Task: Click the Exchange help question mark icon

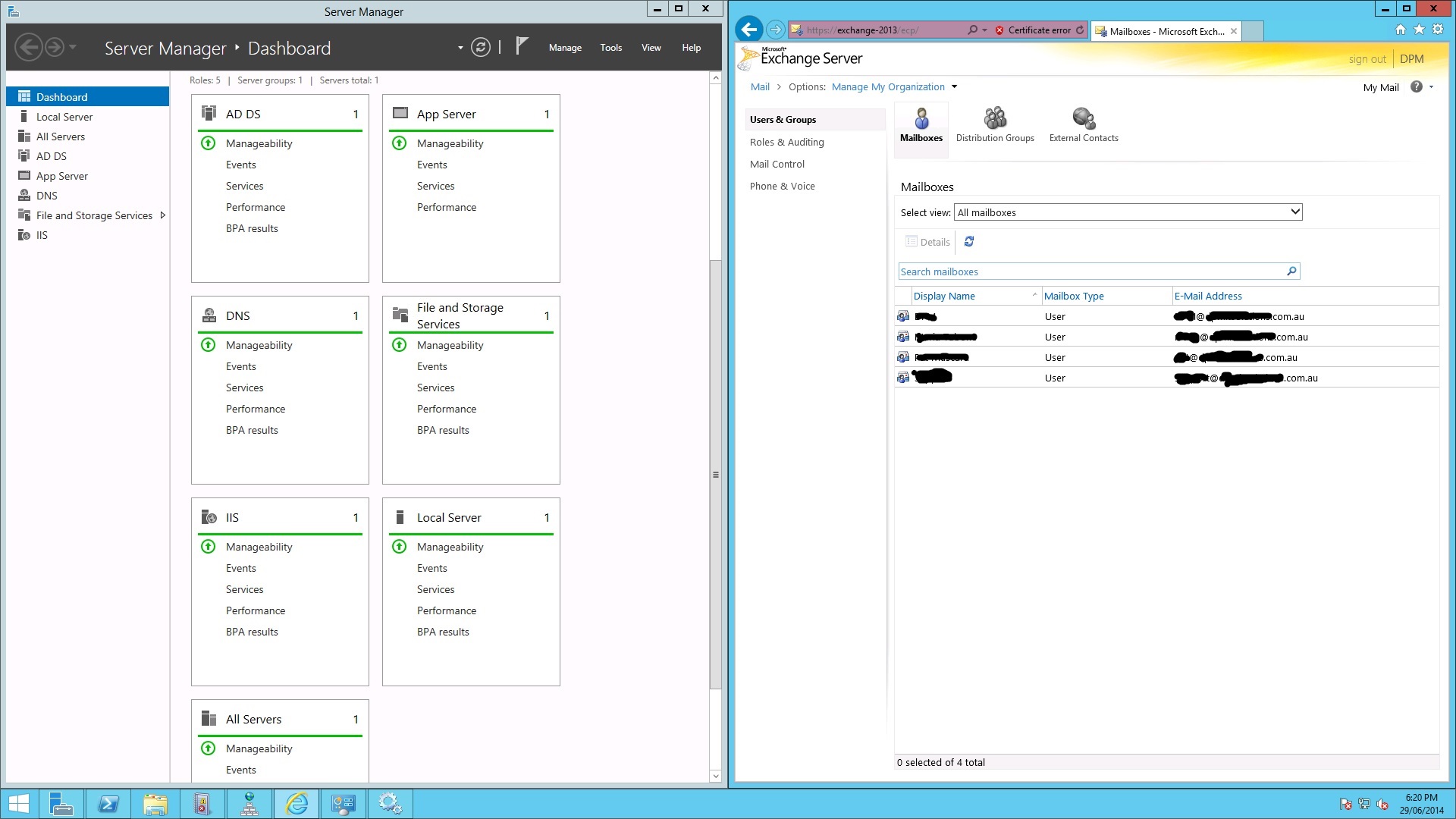Action: click(1416, 87)
